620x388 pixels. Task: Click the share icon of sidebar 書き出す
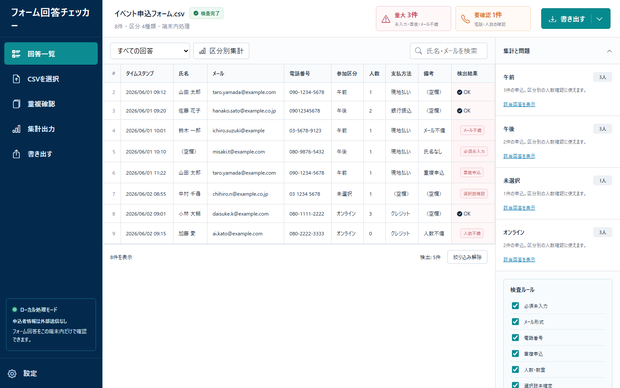tap(16, 154)
